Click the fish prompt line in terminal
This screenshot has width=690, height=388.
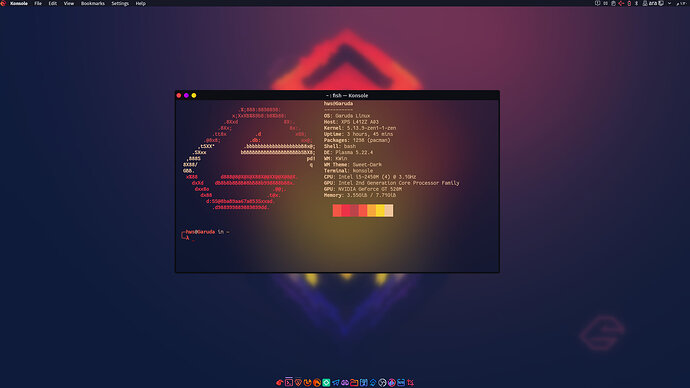tap(207, 232)
